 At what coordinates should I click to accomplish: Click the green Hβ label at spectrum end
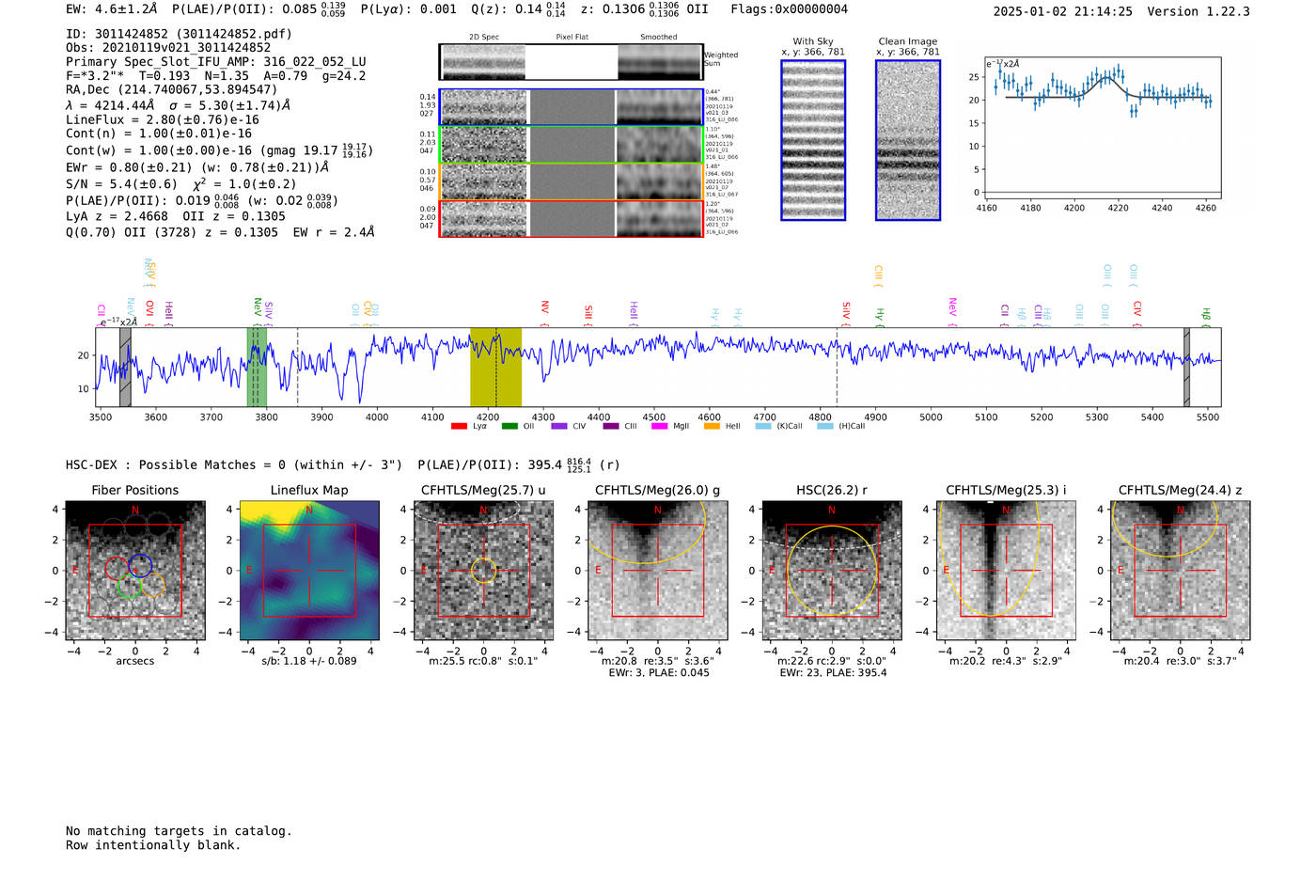pyautogui.click(x=1206, y=316)
